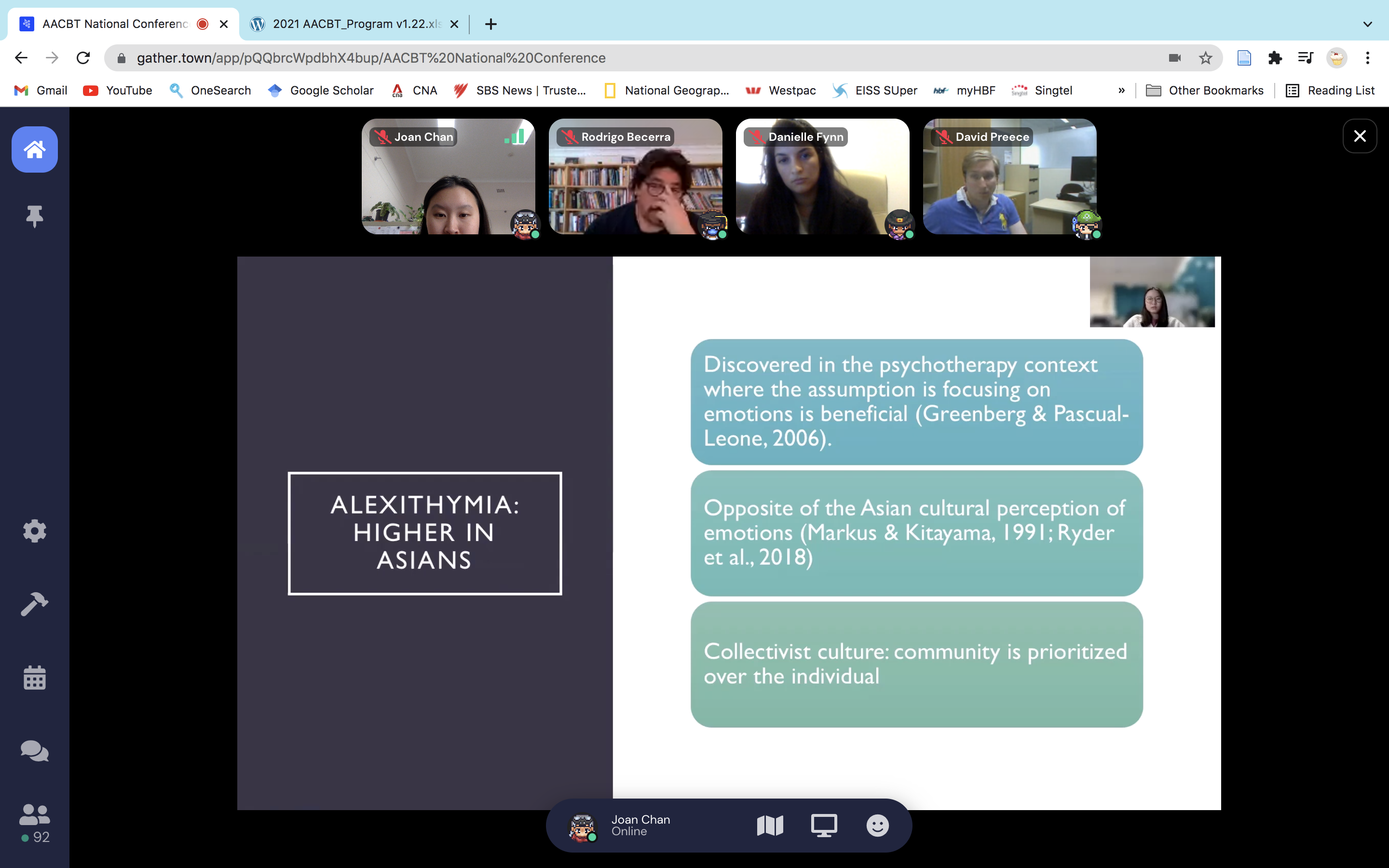Toggle media controls icon in Chrome toolbar
1389x868 pixels.
tap(1305, 58)
